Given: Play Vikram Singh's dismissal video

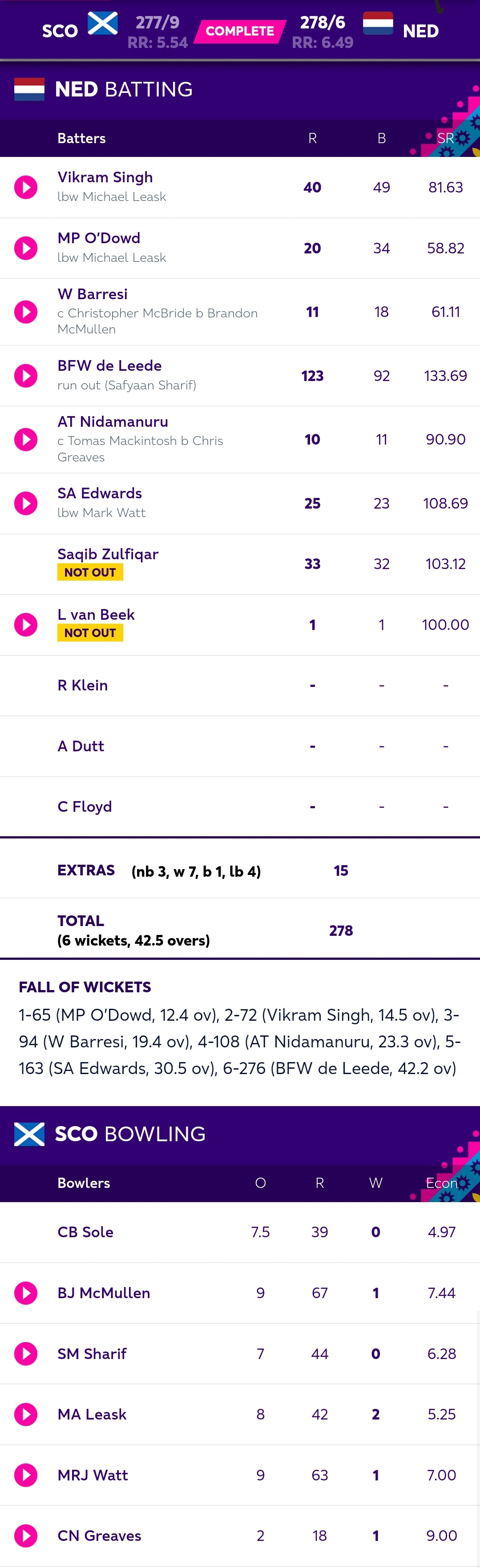Looking at the screenshot, I should click(x=26, y=188).
